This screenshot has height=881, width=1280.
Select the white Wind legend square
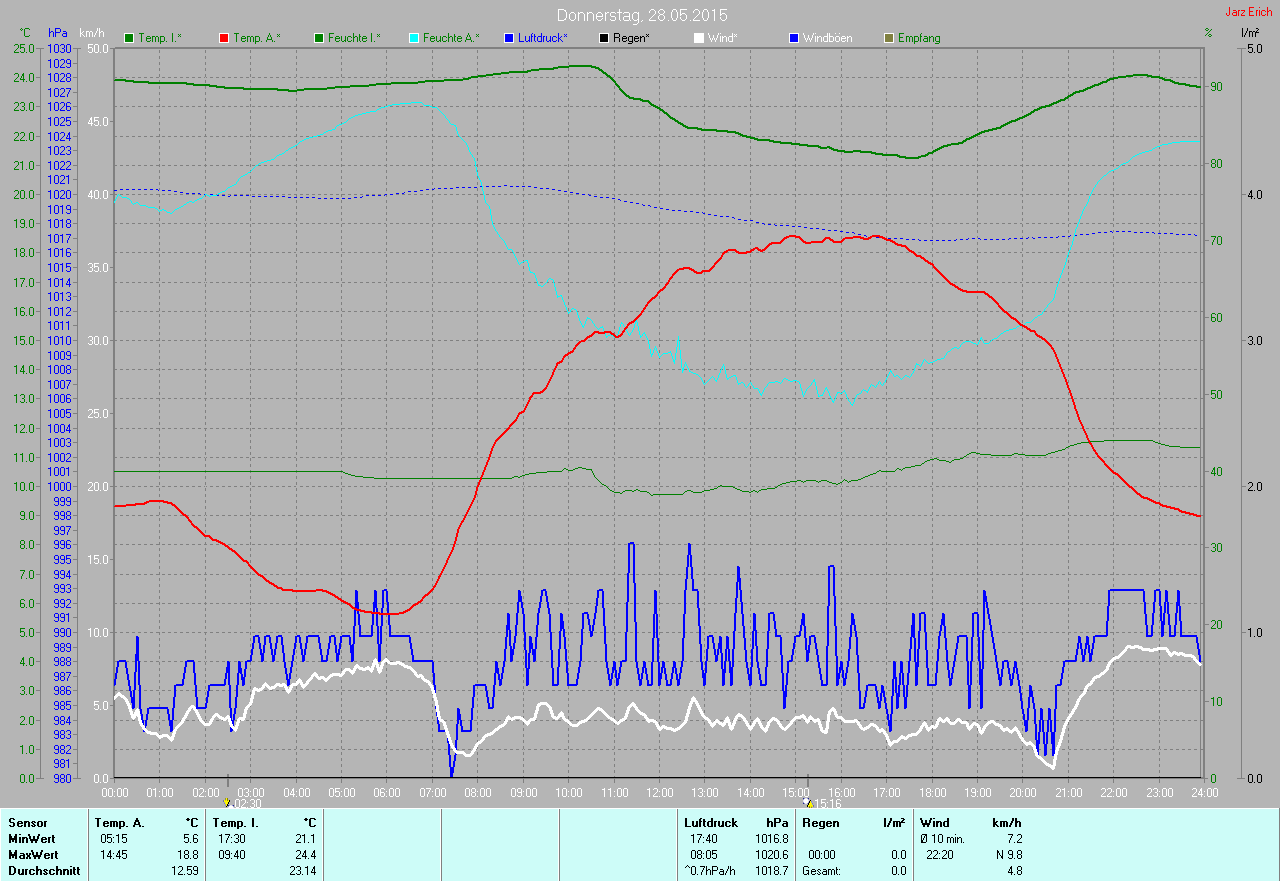(x=699, y=38)
